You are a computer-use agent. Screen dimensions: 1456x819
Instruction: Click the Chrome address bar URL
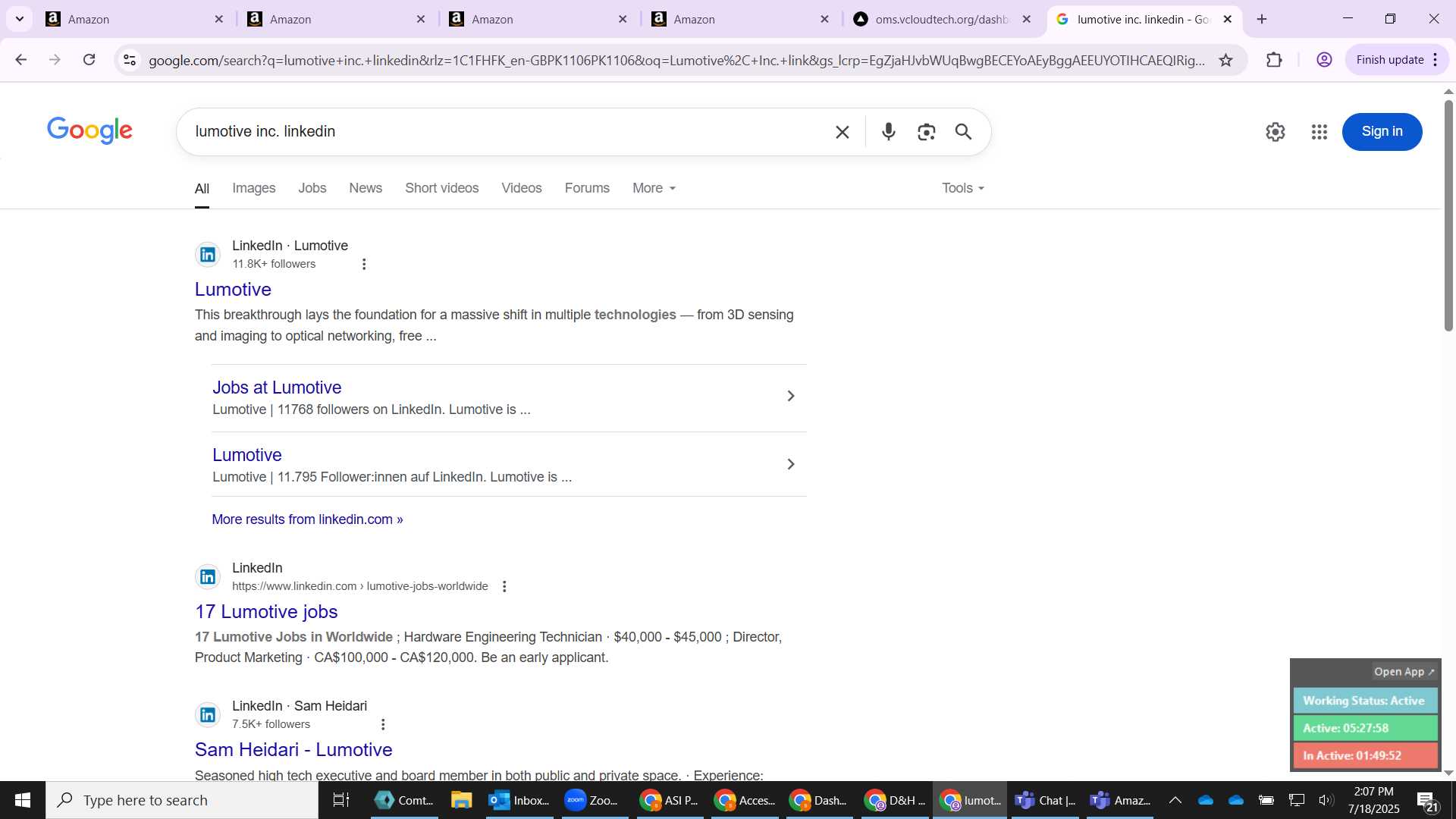tap(676, 60)
